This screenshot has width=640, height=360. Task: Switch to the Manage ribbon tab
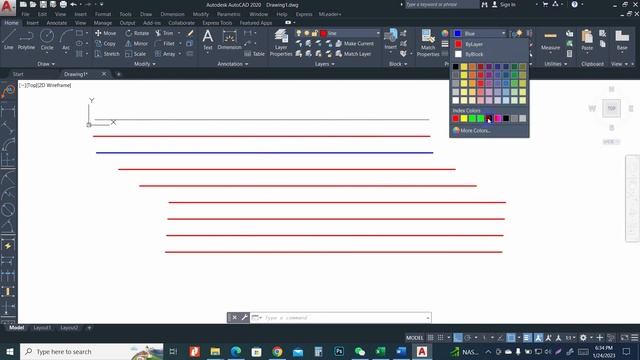[102, 23]
